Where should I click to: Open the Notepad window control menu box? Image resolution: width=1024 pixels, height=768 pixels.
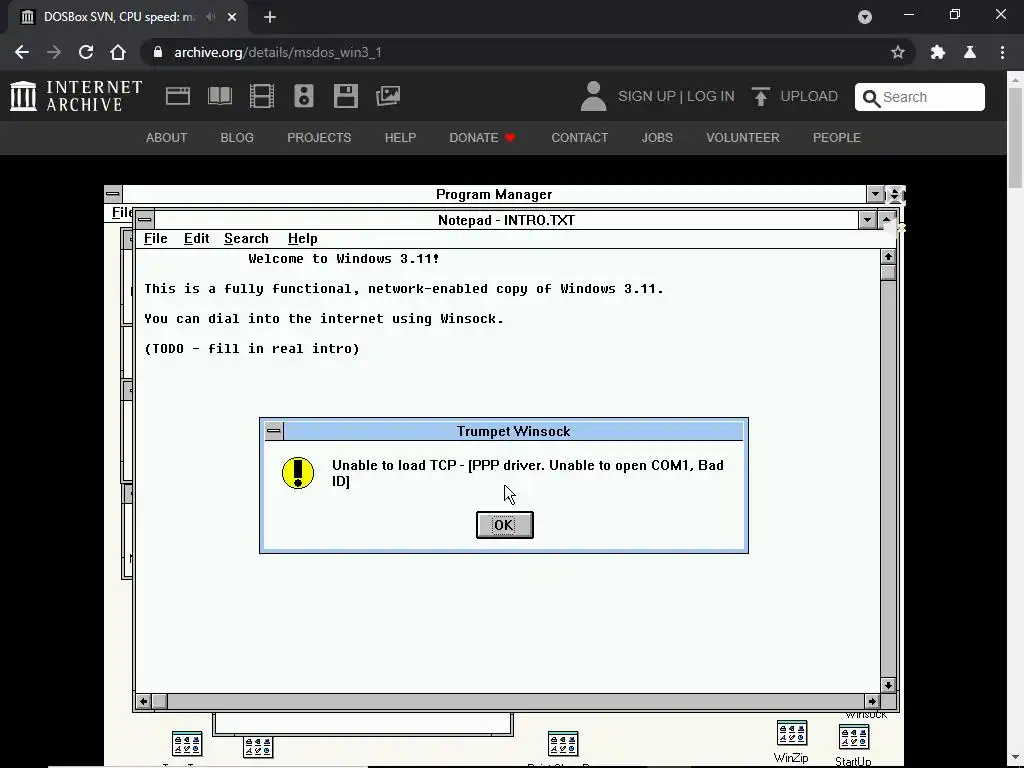145,219
